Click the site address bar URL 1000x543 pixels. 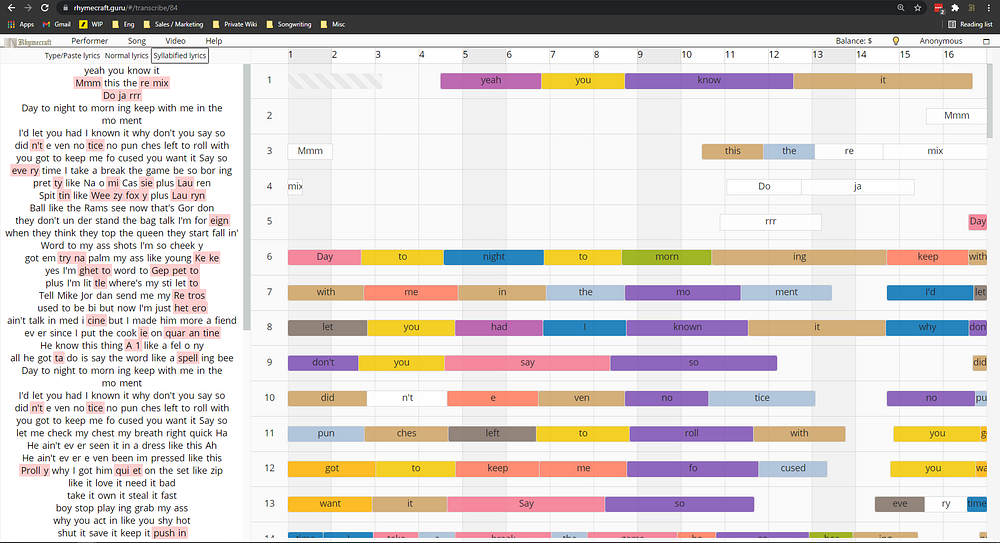coord(126,8)
